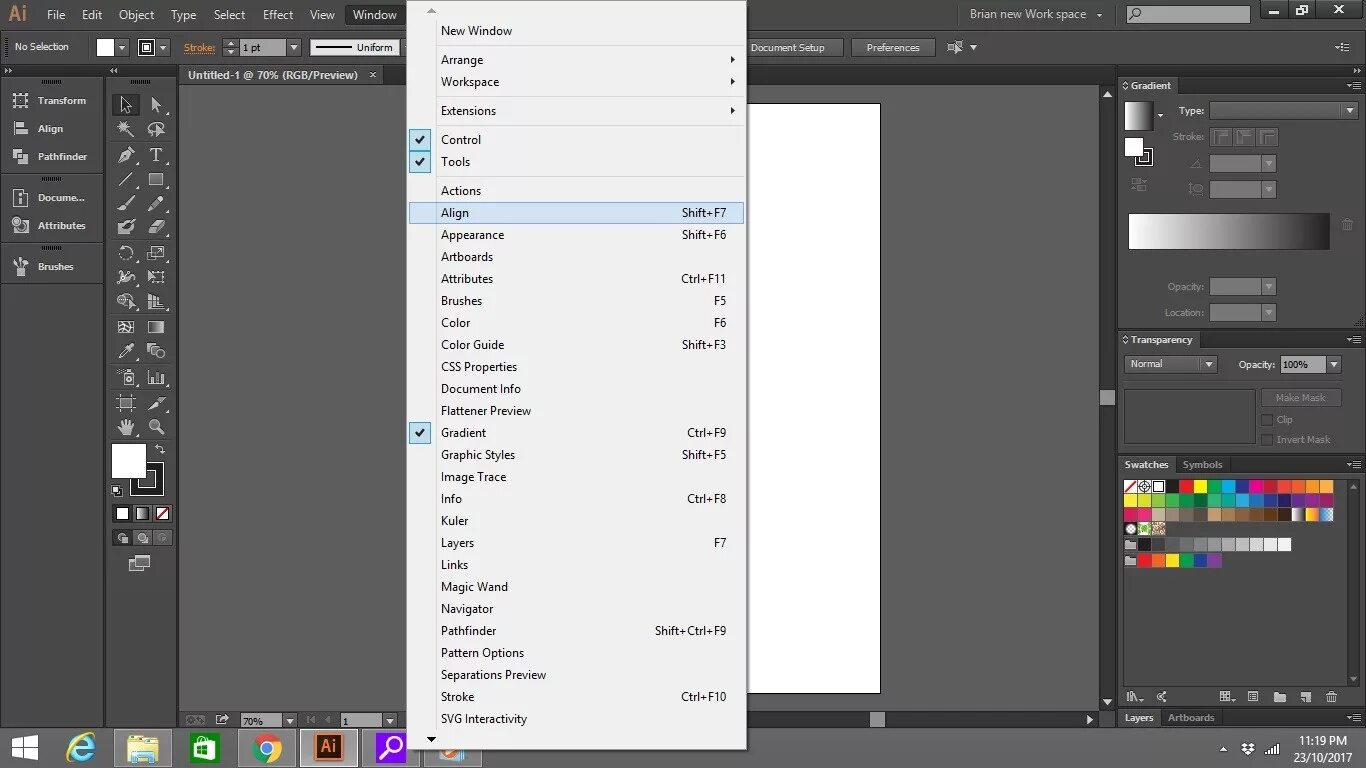This screenshot has height=768, width=1366.
Task: Select the Eraser tool
Action: point(156,227)
